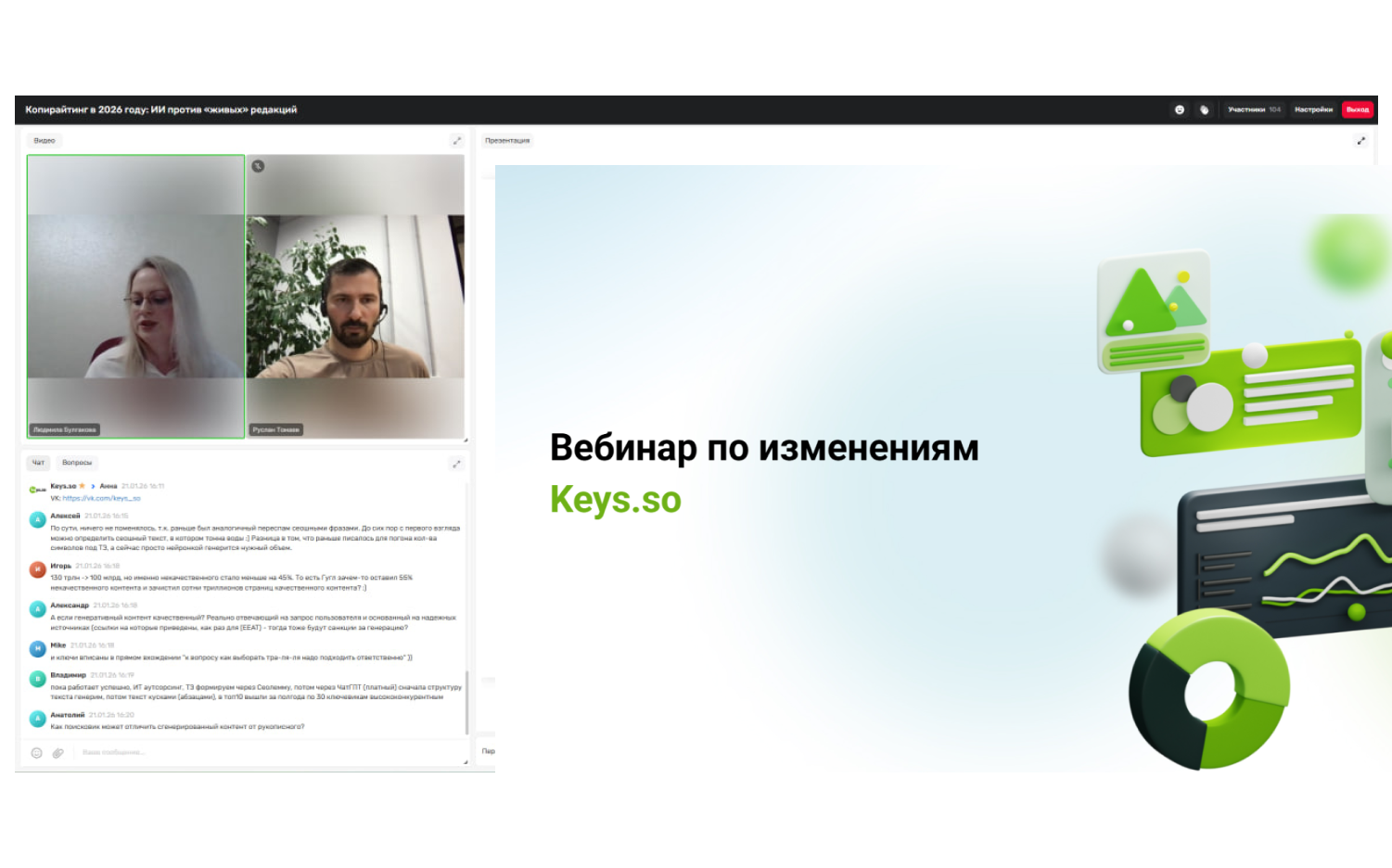The width and height of the screenshot is (1392, 868).
Task: Switch to the Чат tab
Action: pos(38,463)
